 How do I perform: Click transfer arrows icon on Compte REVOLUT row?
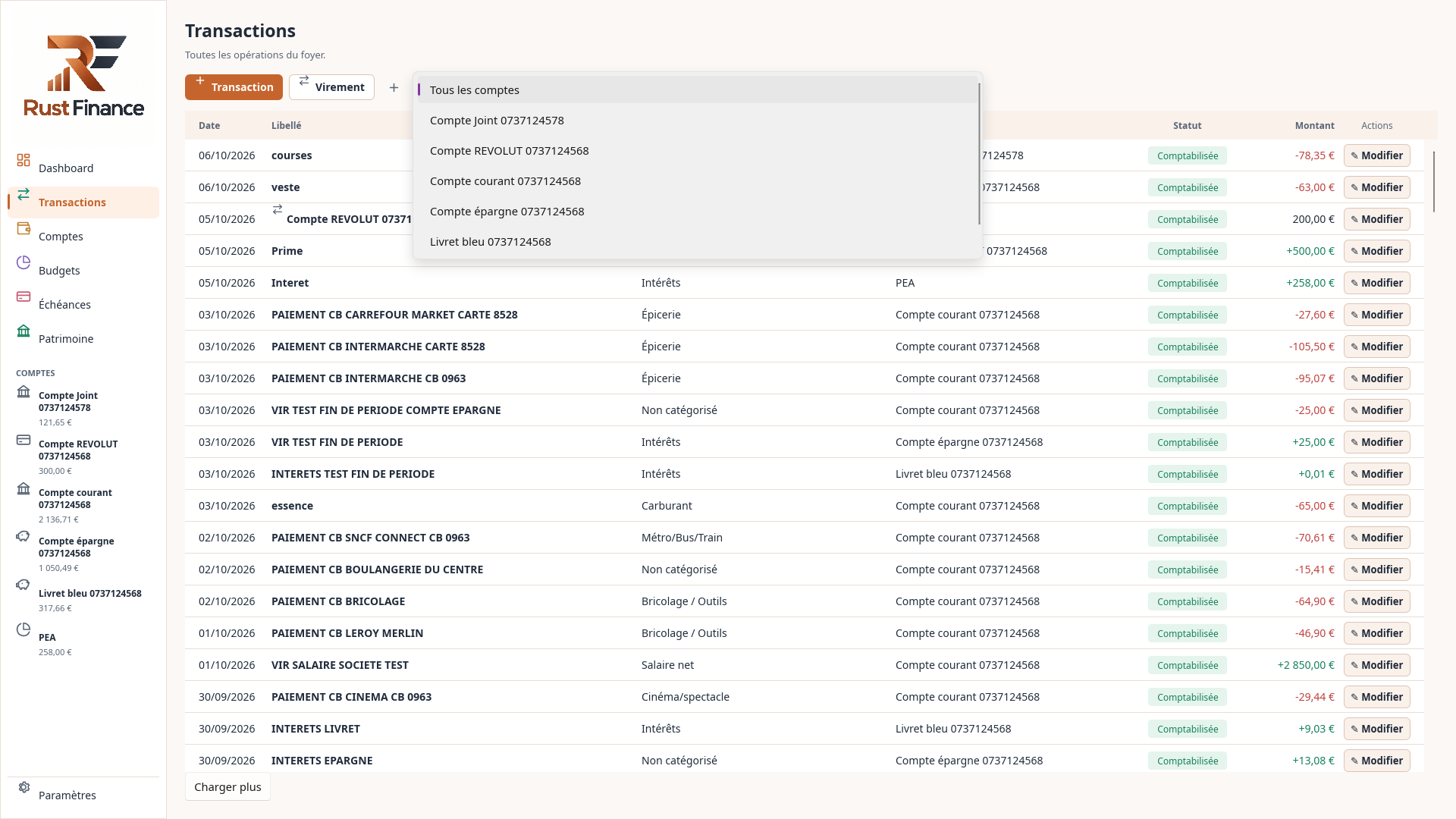(x=278, y=209)
